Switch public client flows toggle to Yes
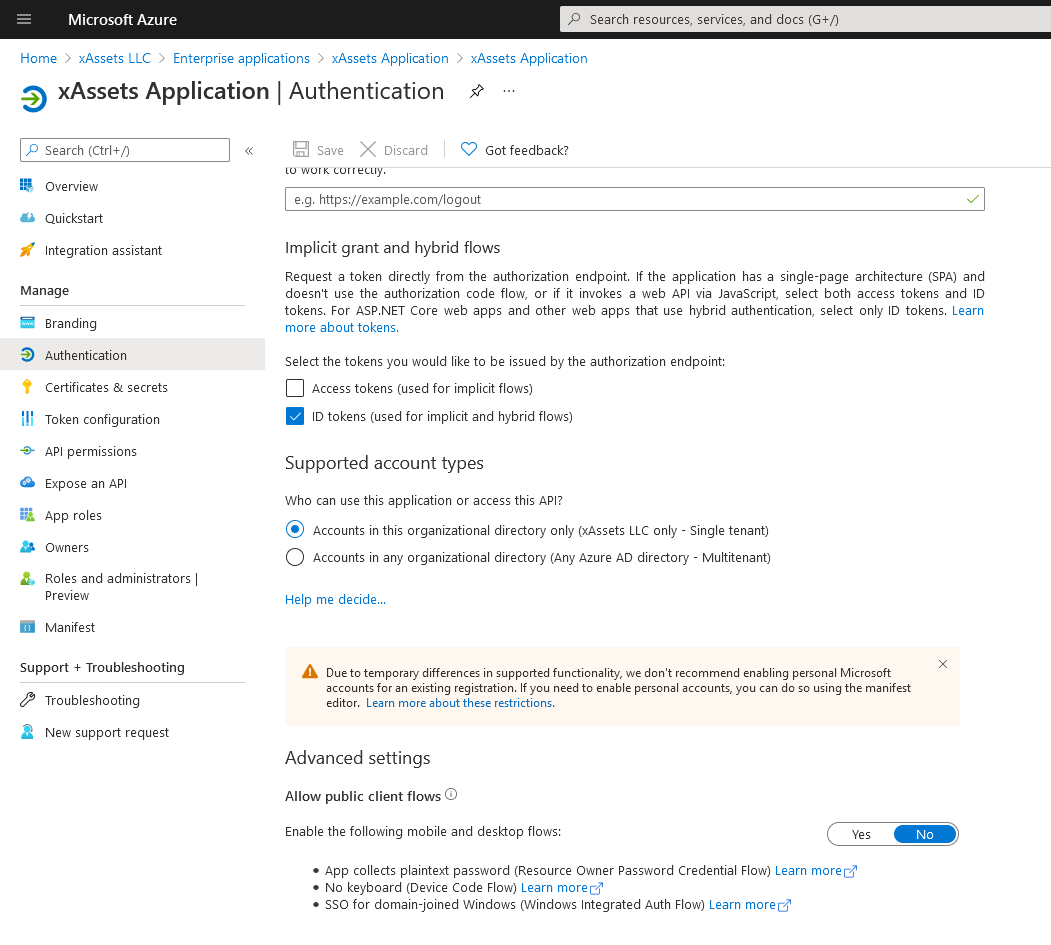Viewport: 1051px width, 945px height. click(x=861, y=834)
